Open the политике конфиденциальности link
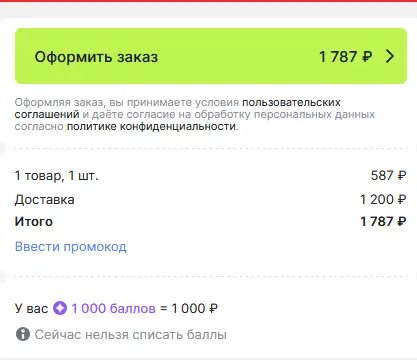The height and width of the screenshot is (360, 417). (x=152, y=127)
